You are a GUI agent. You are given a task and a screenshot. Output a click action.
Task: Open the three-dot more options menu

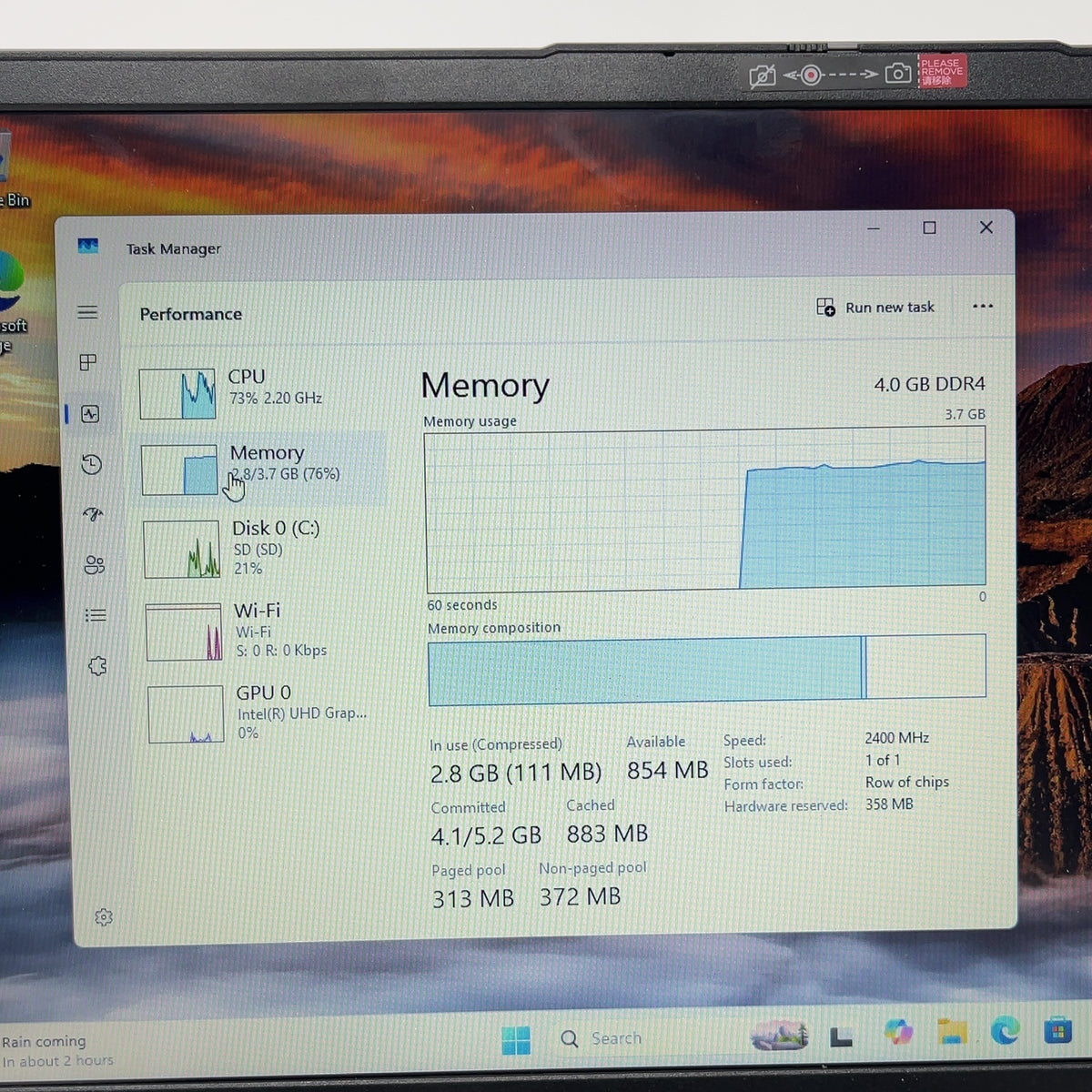pos(983,307)
